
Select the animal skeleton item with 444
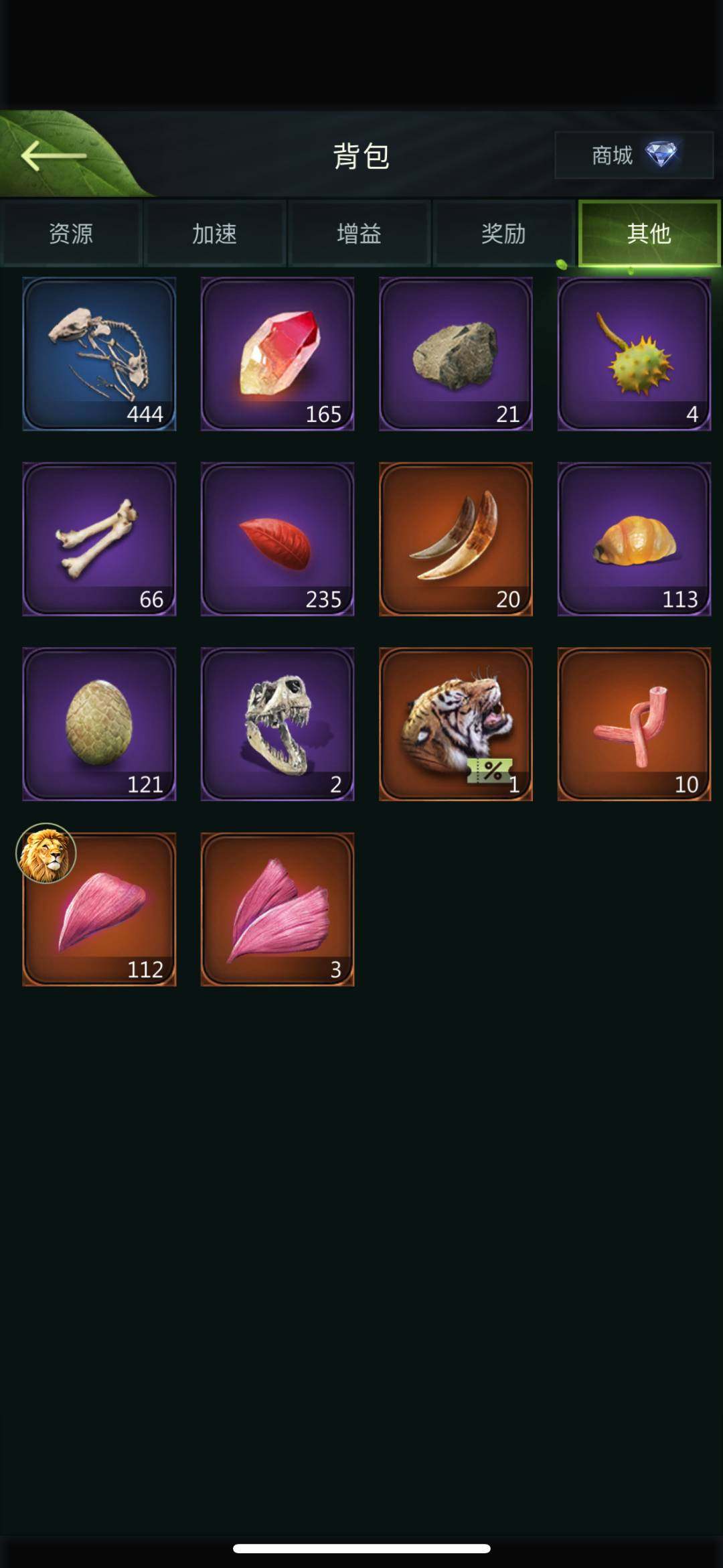coord(99,354)
